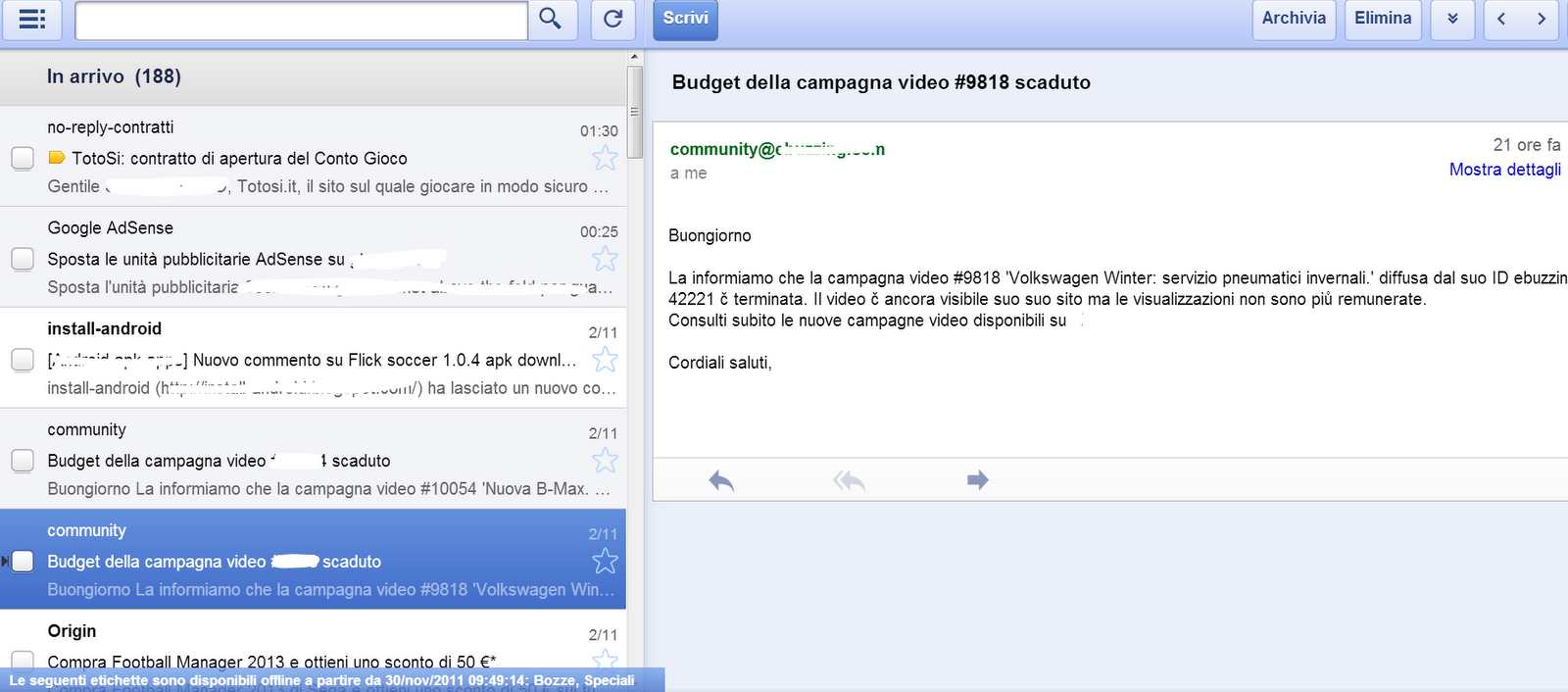Click the Elimina button

[1383, 20]
